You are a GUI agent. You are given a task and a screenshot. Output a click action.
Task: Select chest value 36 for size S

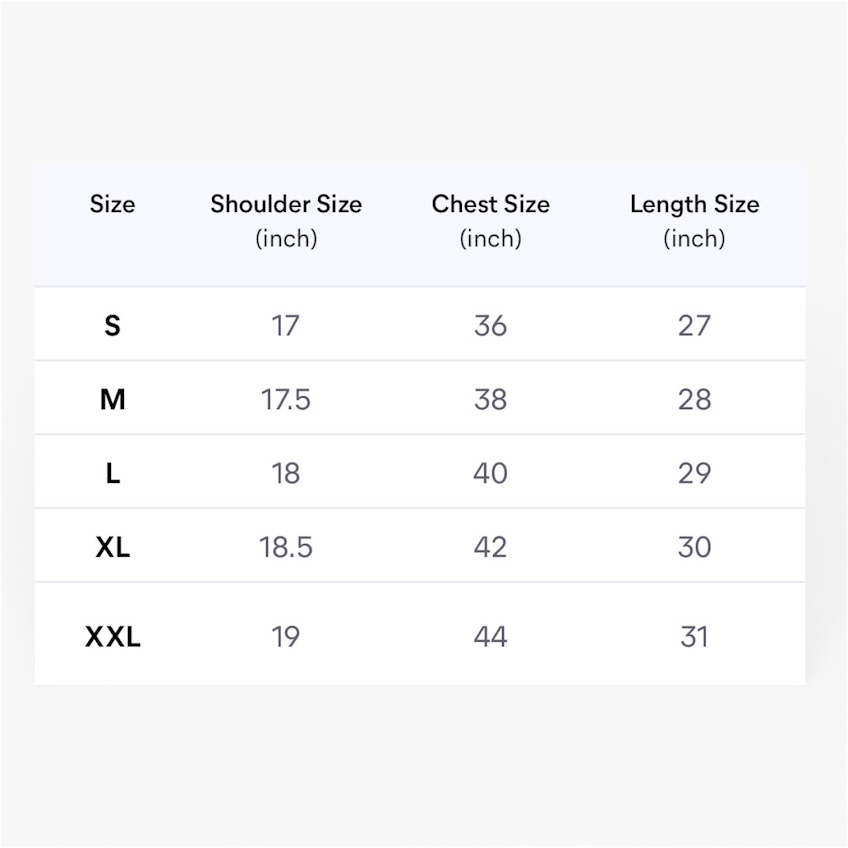490,325
